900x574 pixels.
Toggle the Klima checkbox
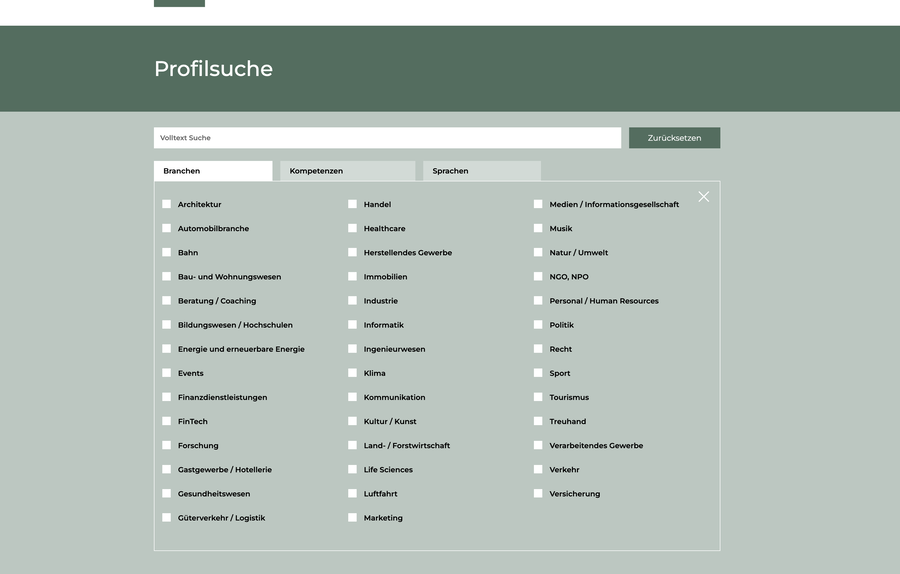pyautogui.click(x=353, y=373)
